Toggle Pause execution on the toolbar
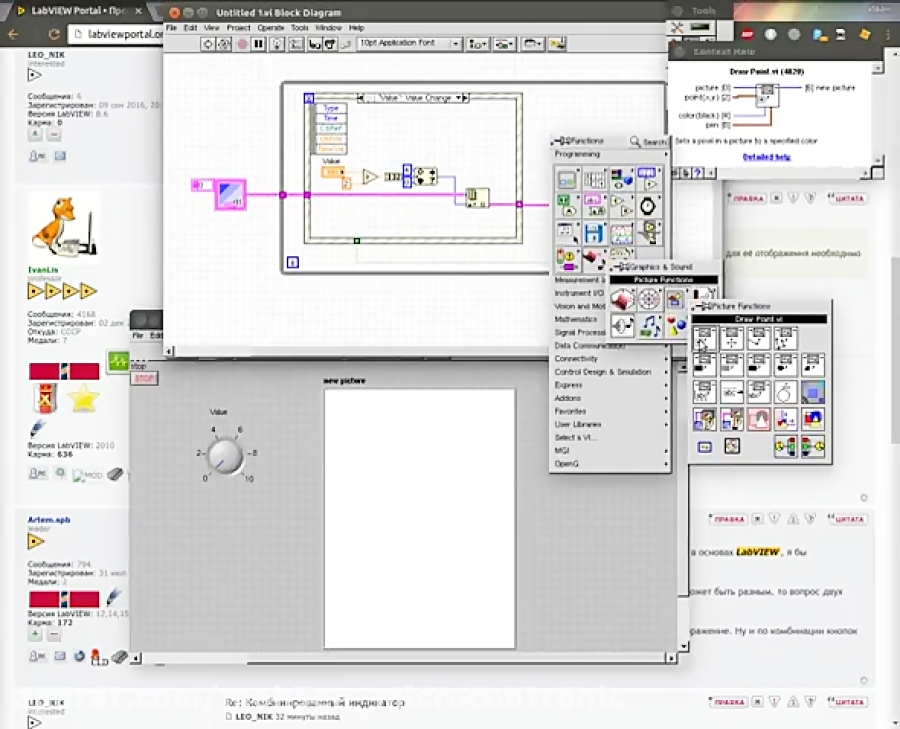Image resolution: width=900 pixels, height=729 pixels. pyautogui.click(x=260, y=43)
